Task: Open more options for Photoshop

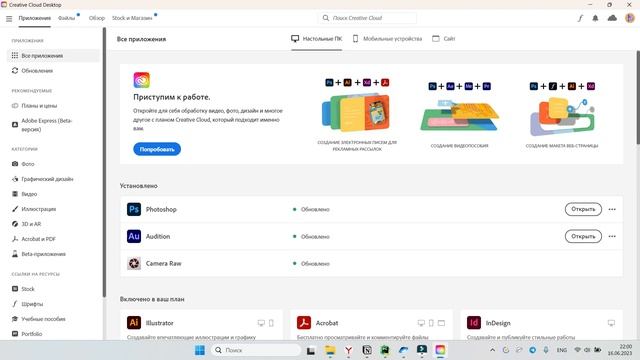Action: tap(612, 209)
